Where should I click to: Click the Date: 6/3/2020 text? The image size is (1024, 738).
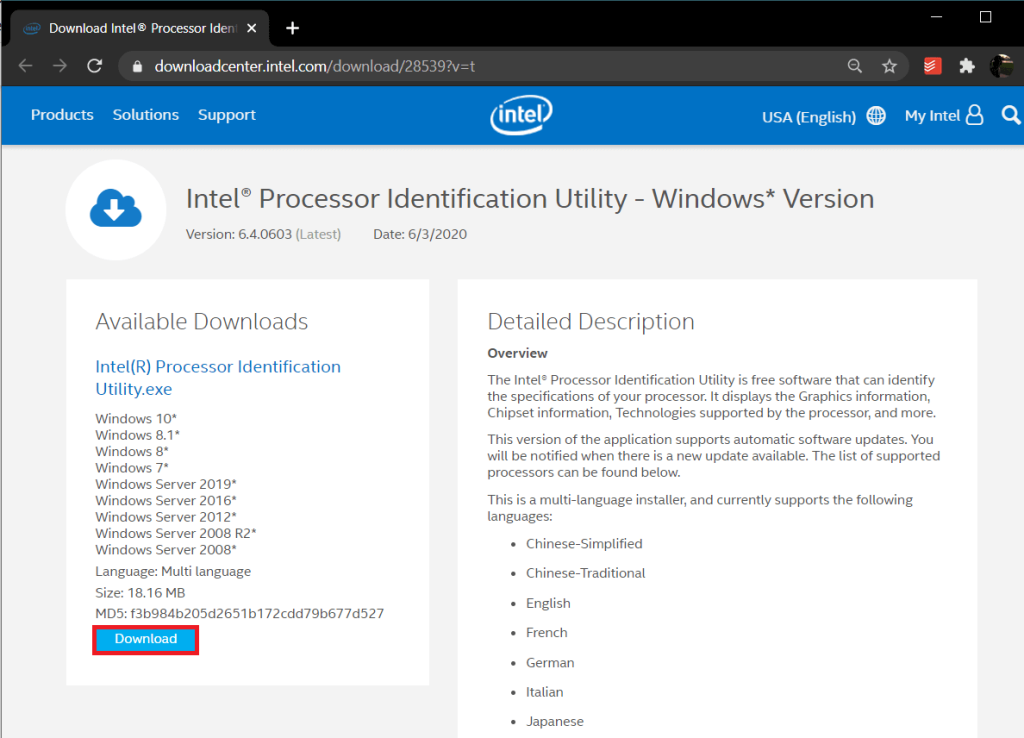(420, 234)
